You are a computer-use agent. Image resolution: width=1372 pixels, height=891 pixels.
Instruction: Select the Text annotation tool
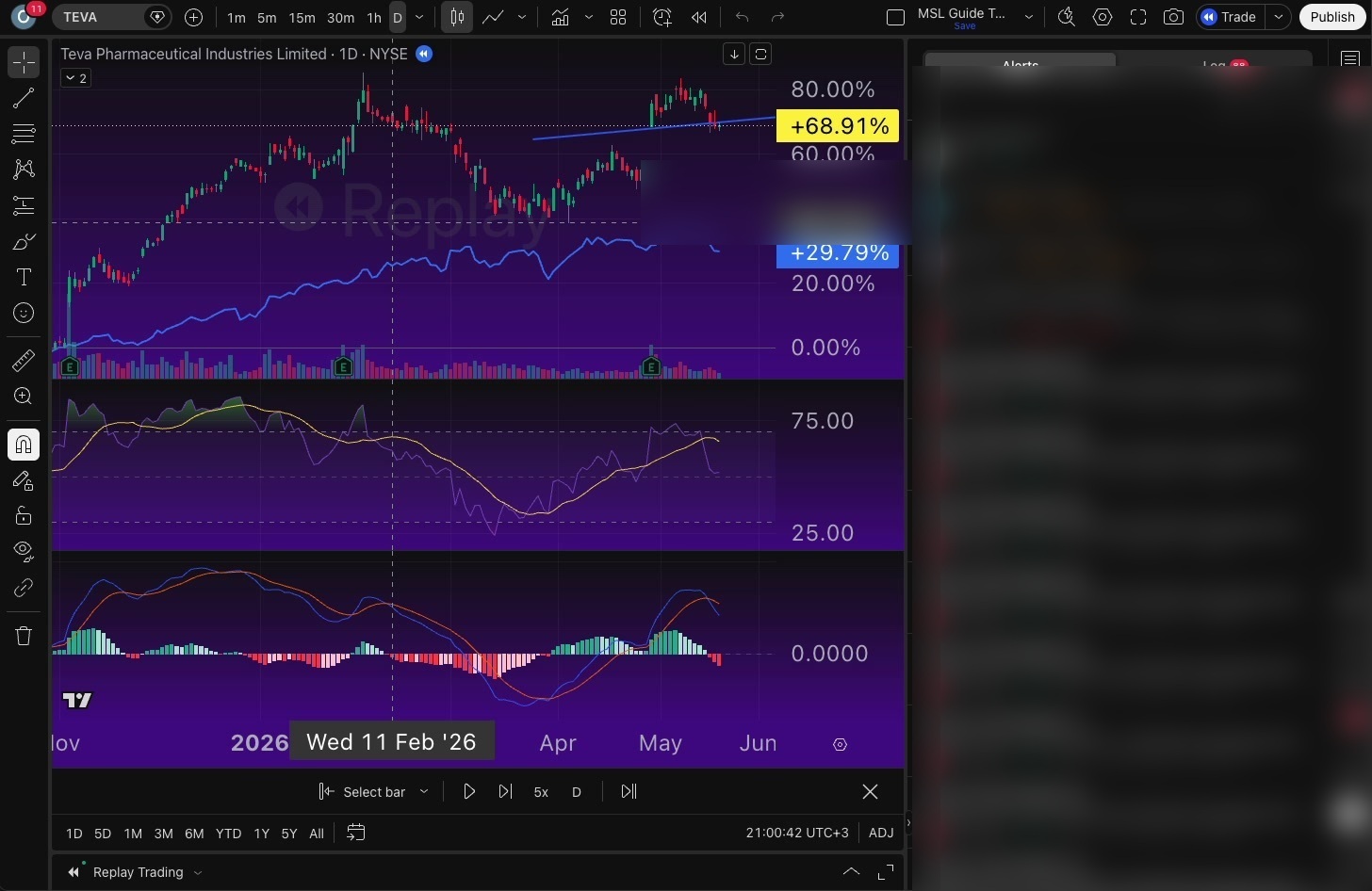click(x=24, y=277)
